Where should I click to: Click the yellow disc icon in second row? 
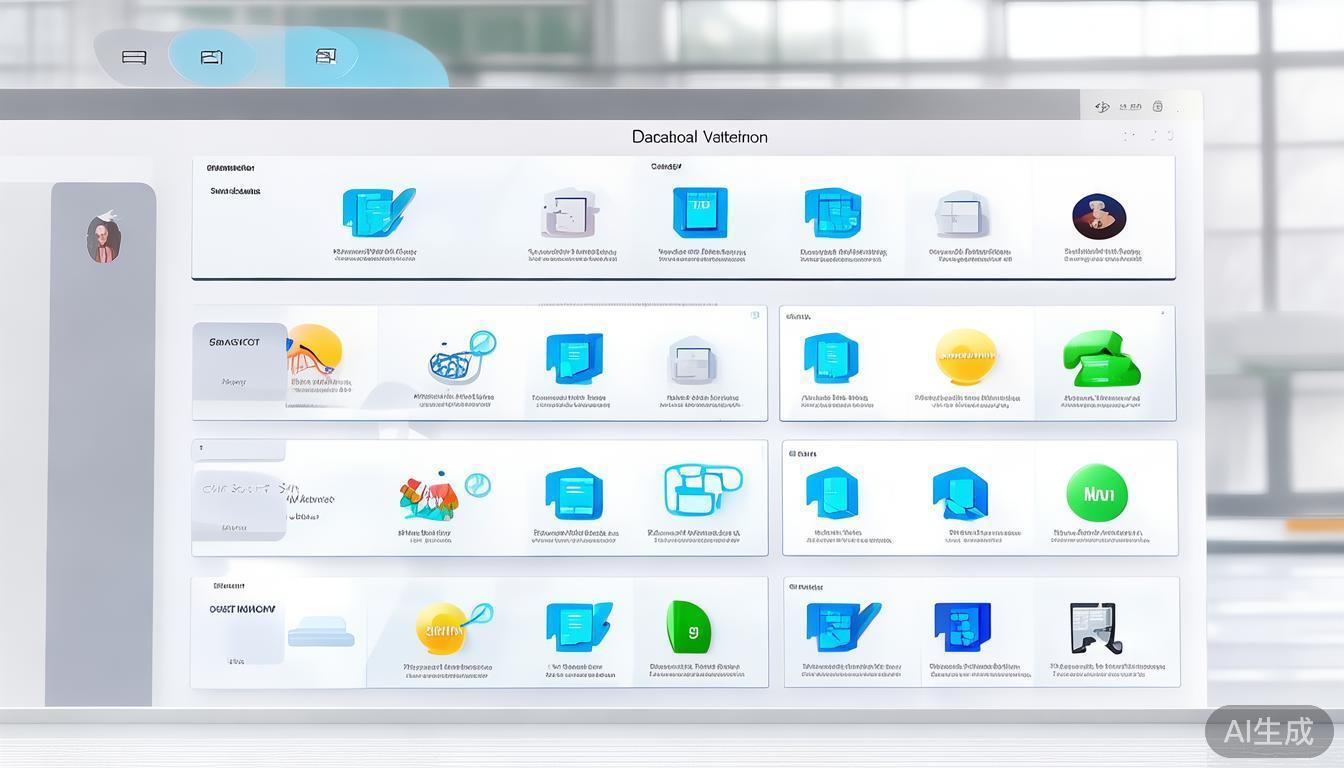tap(965, 357)
